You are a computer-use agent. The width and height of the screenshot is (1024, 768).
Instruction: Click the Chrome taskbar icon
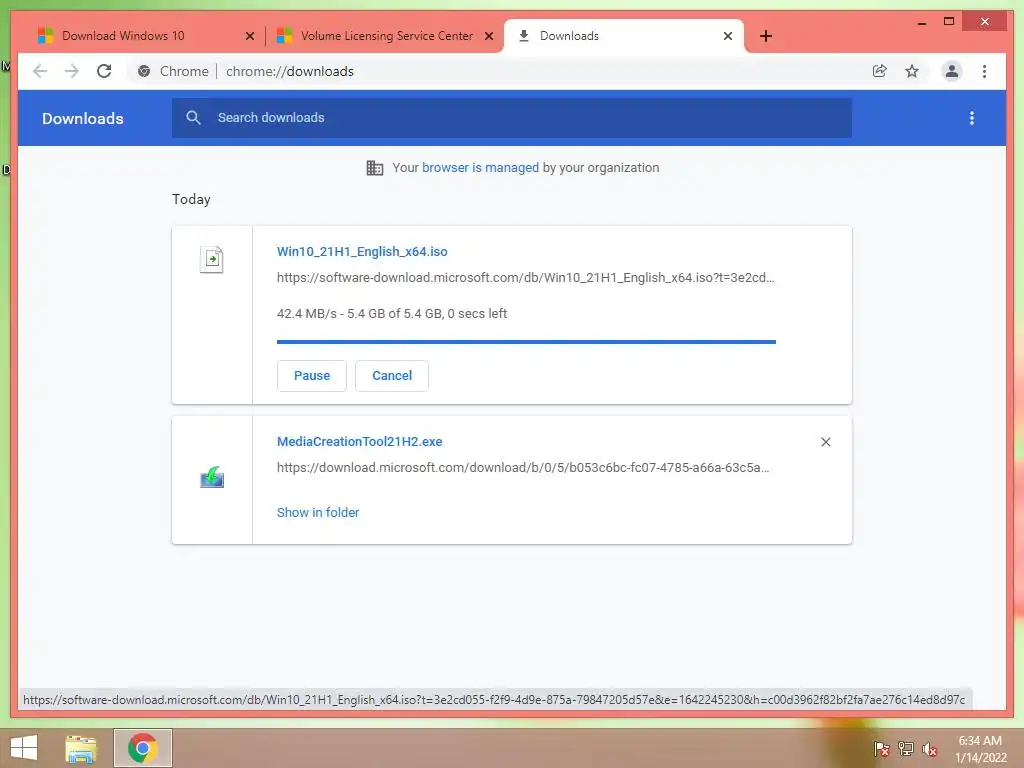(x=142, y=748)
